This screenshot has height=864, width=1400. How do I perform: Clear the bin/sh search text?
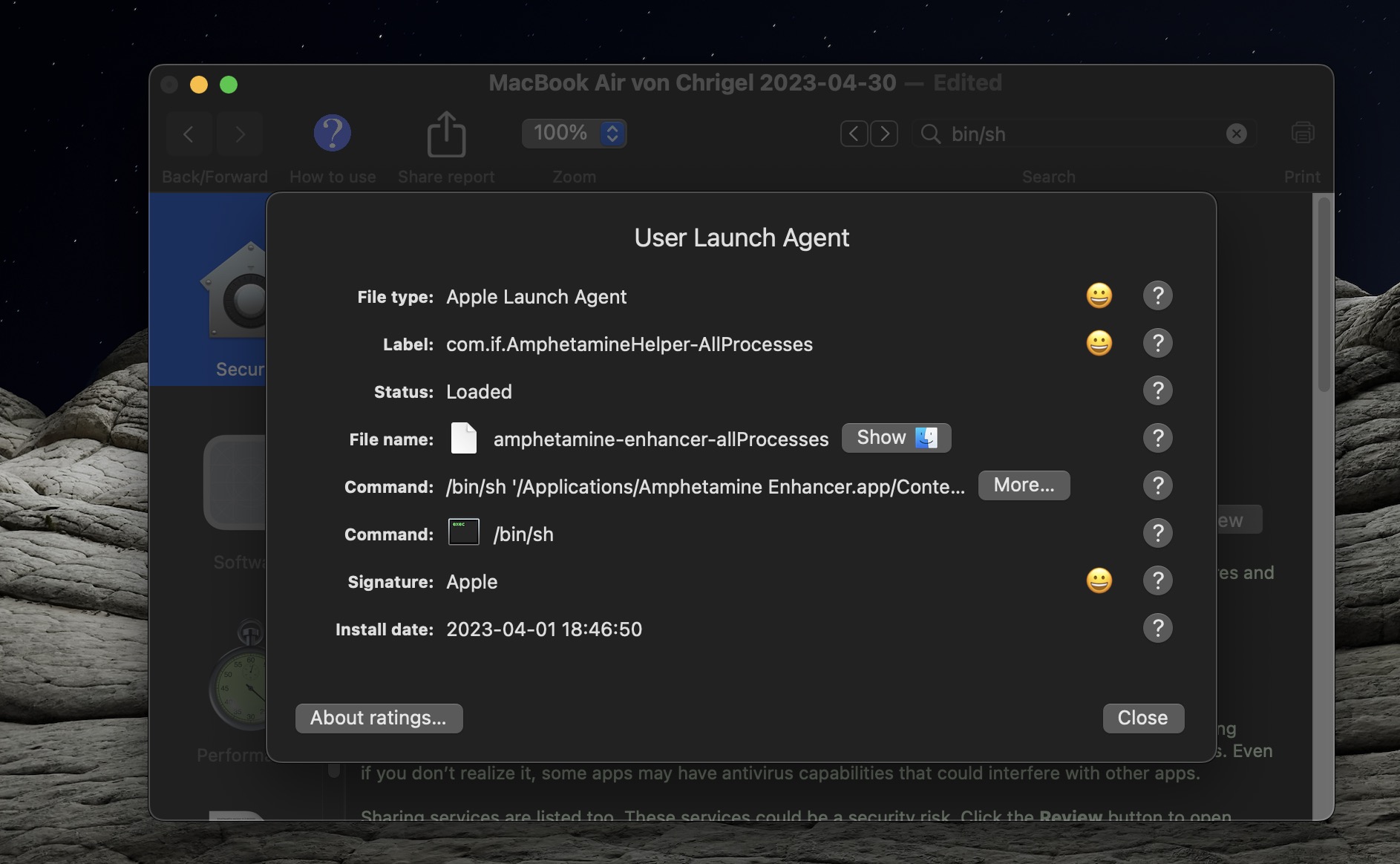pyautogui.click(x=1237, y=134)
